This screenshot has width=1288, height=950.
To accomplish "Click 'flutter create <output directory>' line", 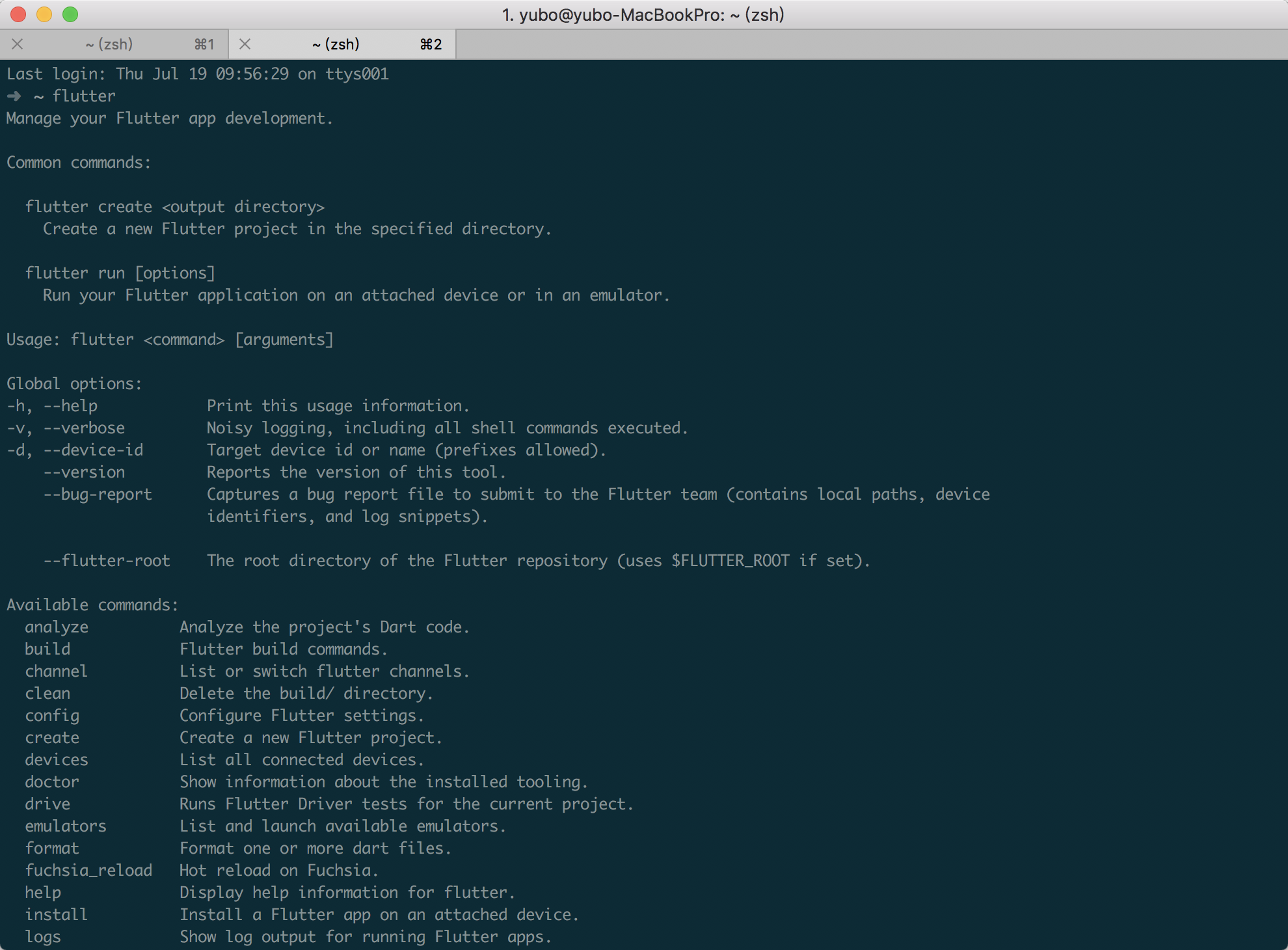I will [x=175, y=207].
